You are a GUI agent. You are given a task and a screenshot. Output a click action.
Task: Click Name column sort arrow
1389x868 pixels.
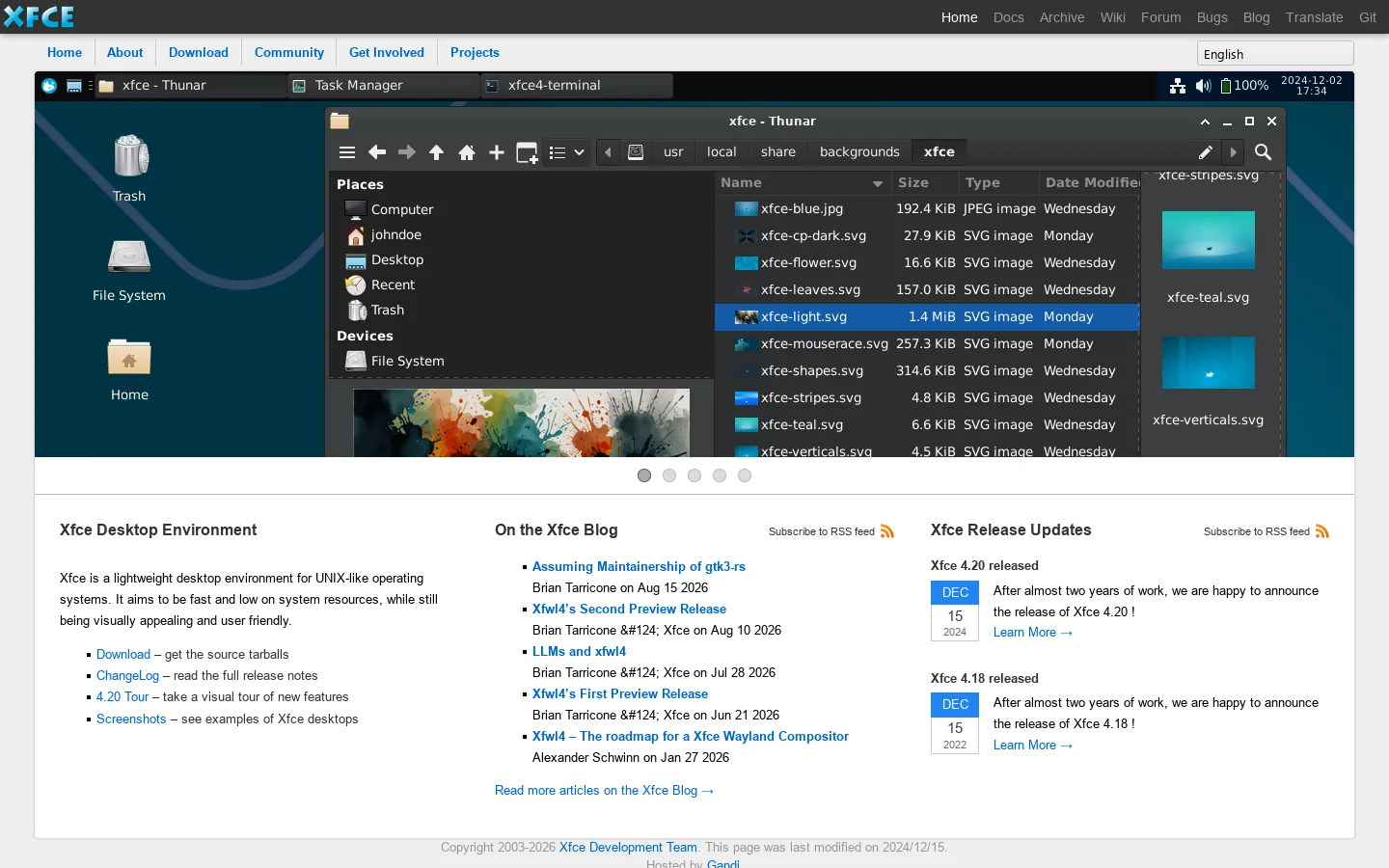click(x=878, y=183)
